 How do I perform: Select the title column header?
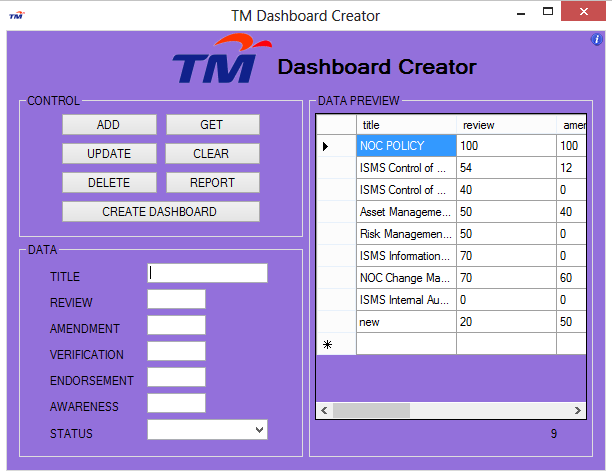pyautogui.click(x=406, y=125)
